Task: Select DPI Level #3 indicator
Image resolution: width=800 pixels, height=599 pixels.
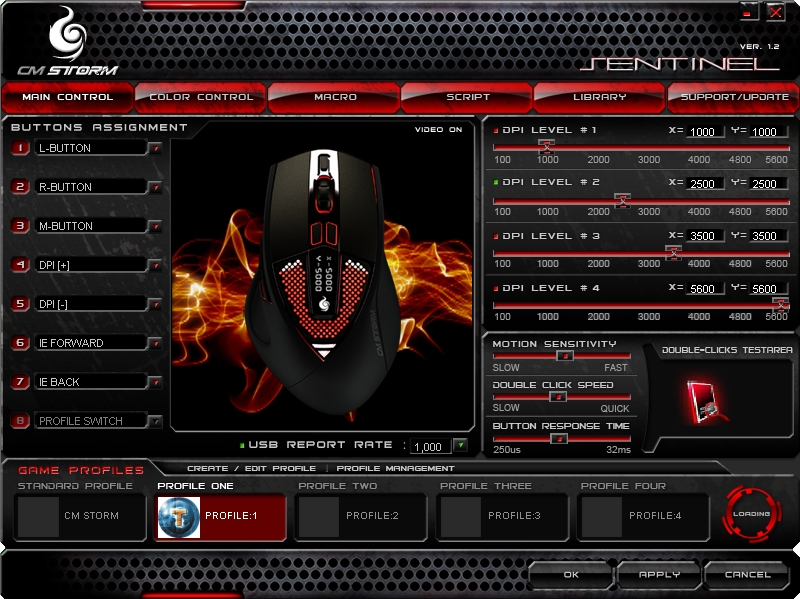Action: [x=496, y=236]
